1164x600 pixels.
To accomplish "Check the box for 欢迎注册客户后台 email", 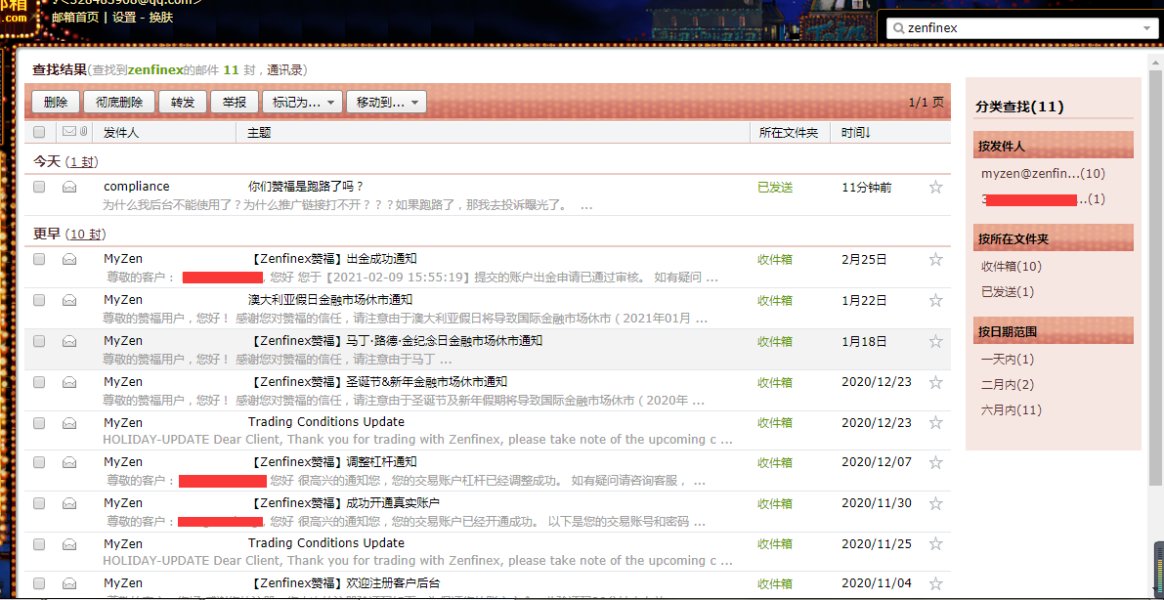I will coord(39,584).
